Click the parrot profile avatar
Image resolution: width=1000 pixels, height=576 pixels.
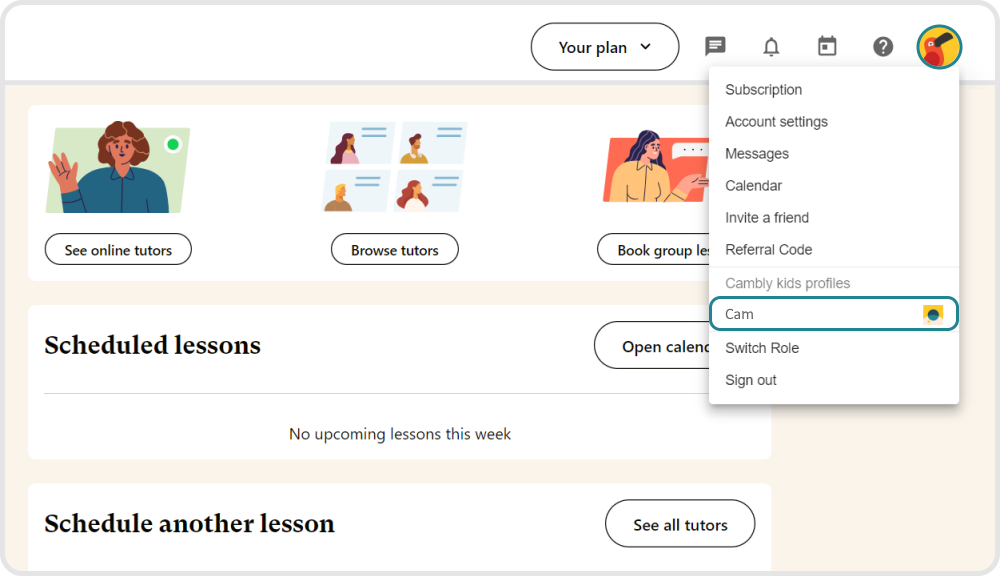pyautogui.click(x=939, y=47)
